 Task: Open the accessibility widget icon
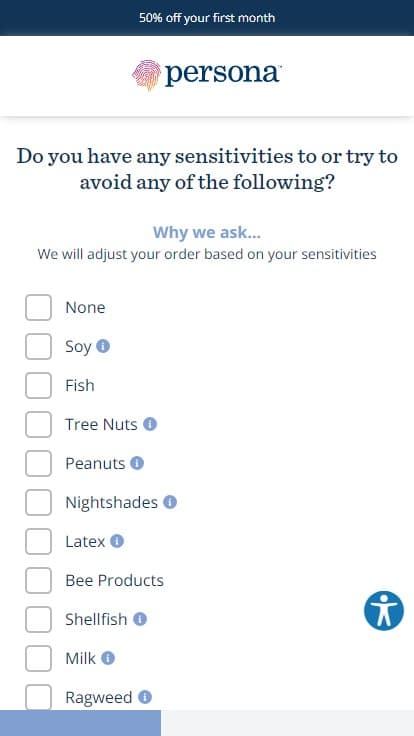383,610
